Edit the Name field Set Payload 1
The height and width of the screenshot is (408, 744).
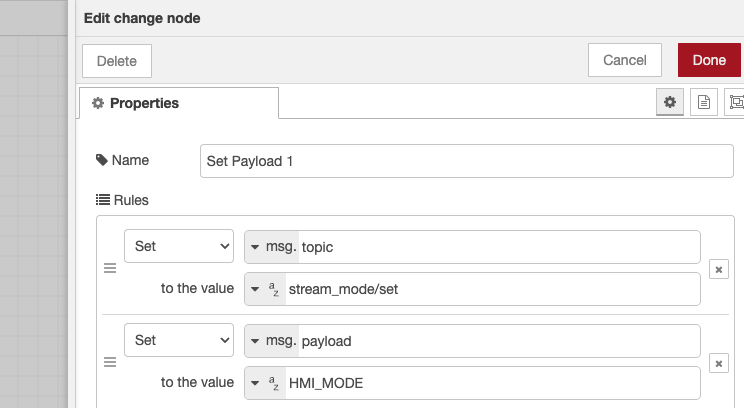pos(467,161)
